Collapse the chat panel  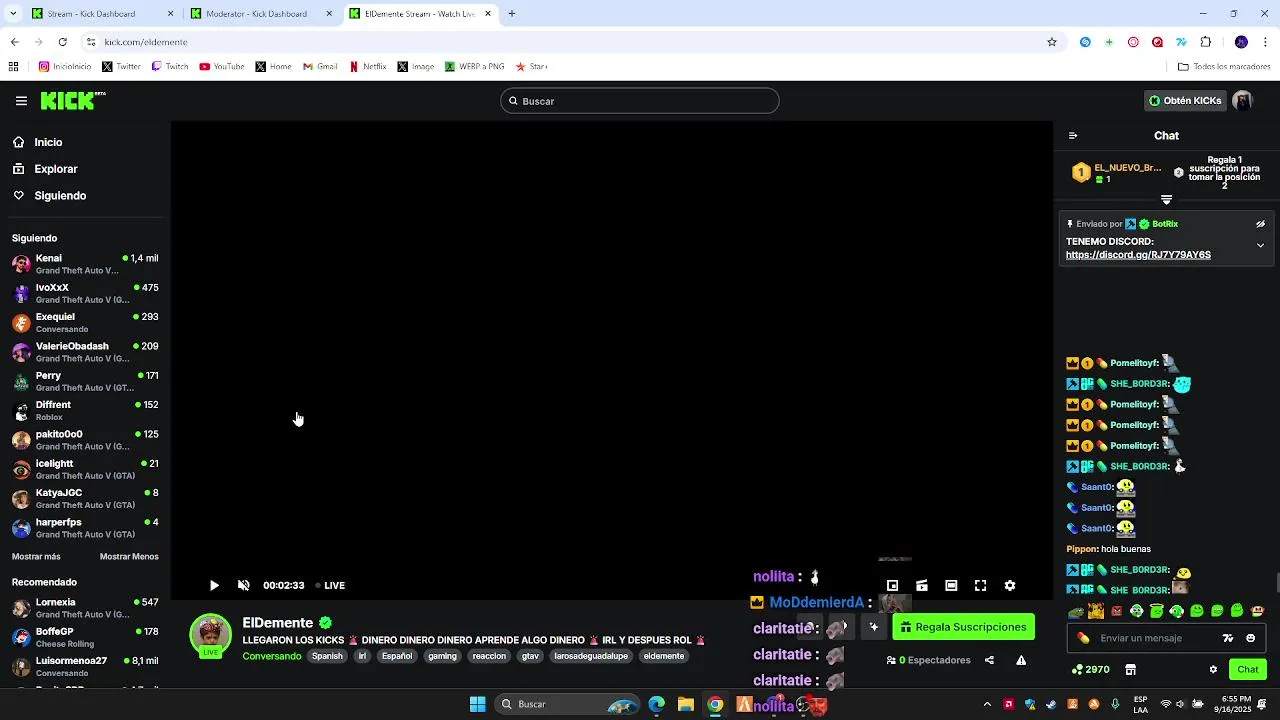pyautogui.click(x=1073, y=136)
